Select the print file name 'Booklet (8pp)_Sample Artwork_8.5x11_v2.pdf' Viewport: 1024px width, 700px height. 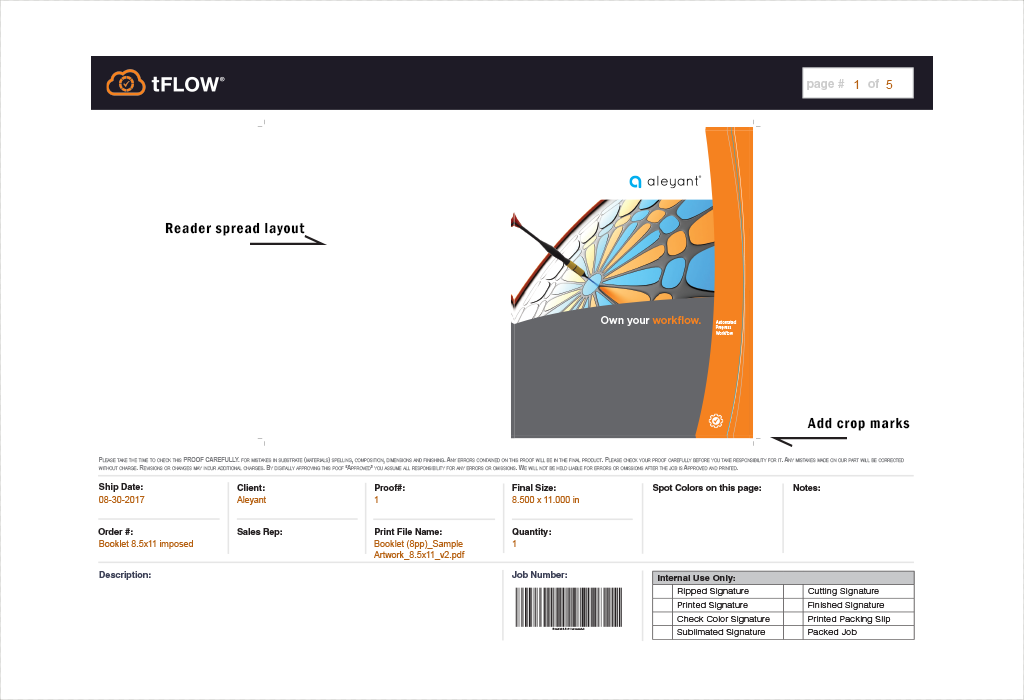point(419,549)
